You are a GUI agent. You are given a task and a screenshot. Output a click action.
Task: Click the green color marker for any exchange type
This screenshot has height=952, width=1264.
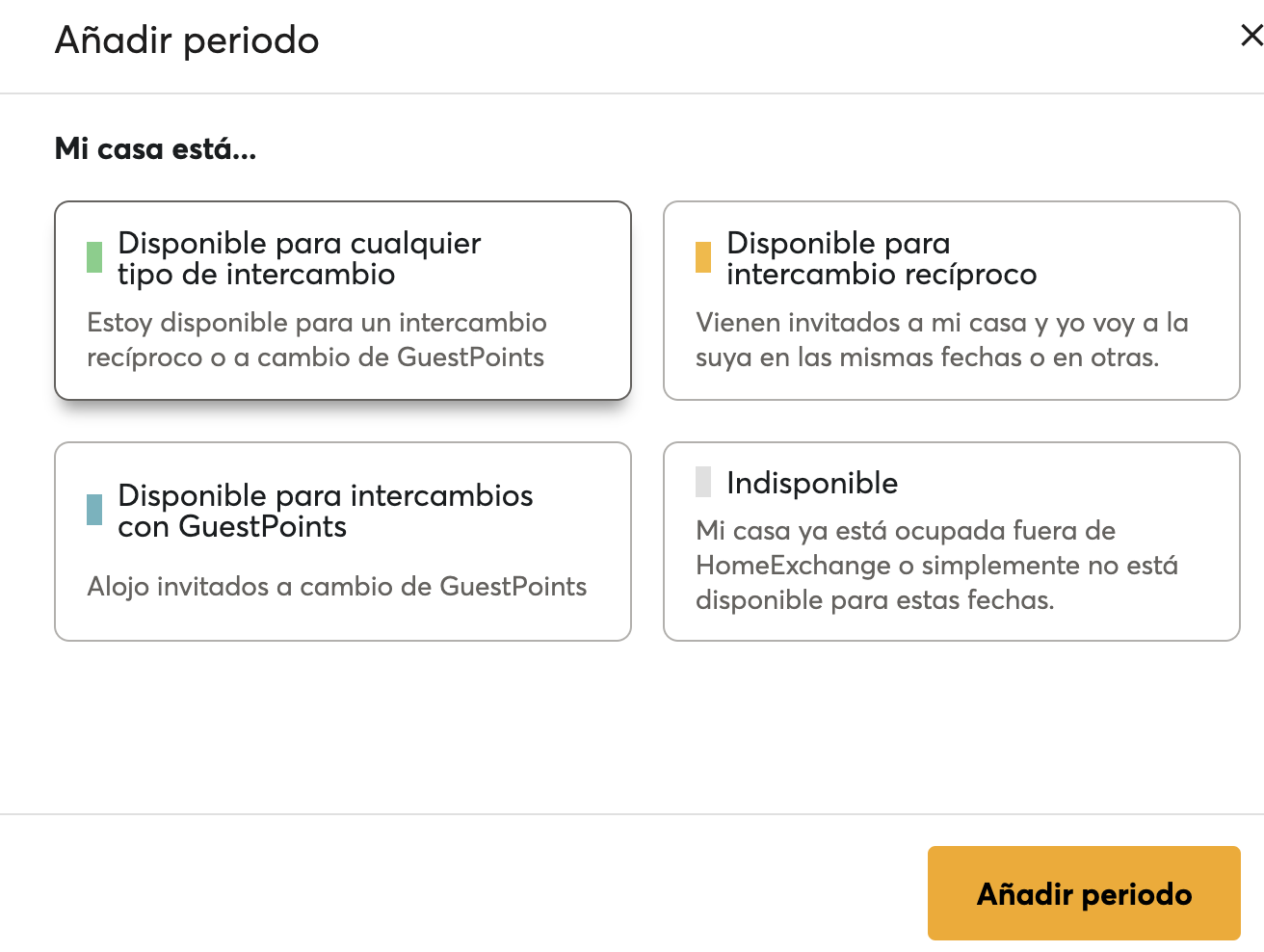[94, 257]
